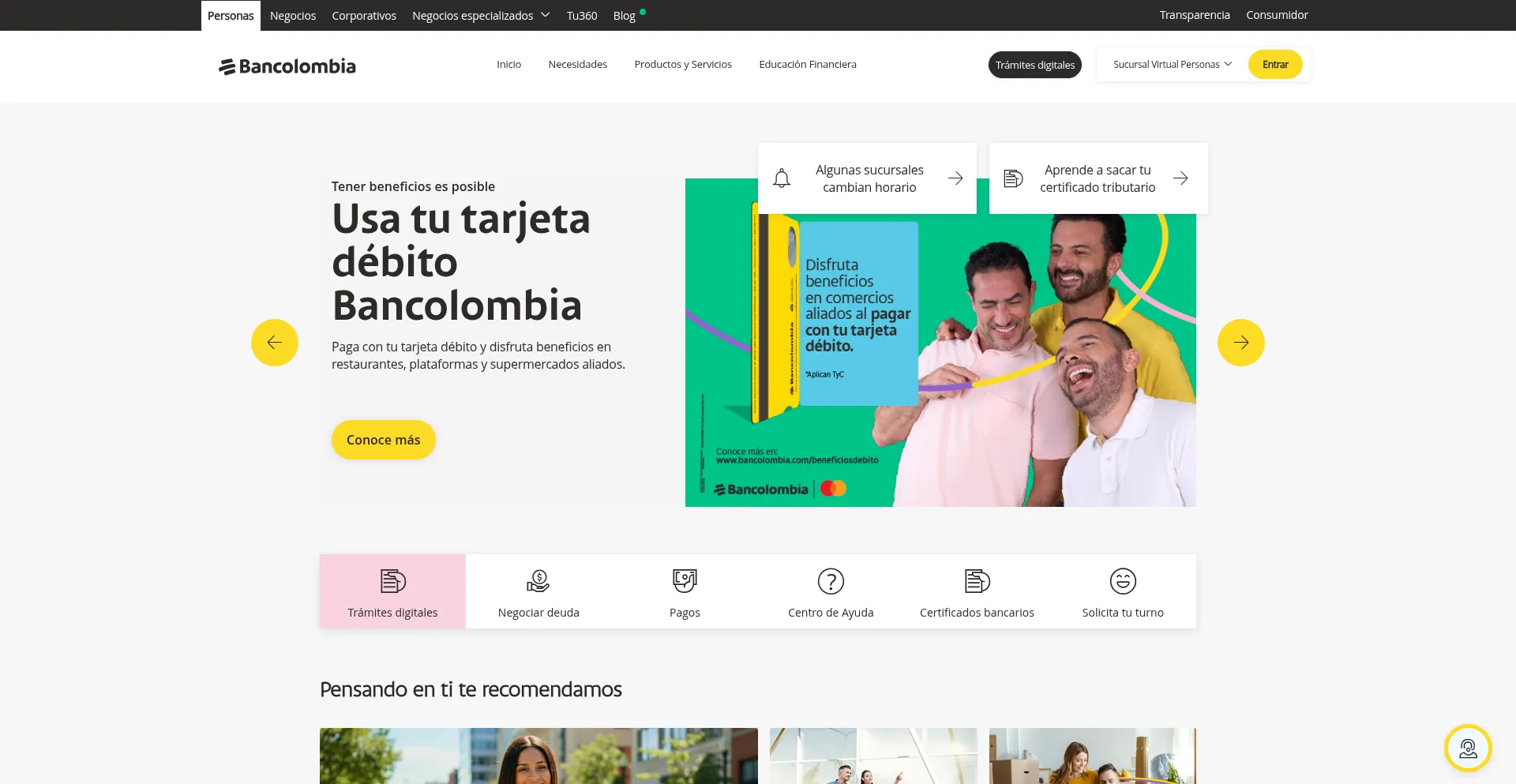Open the Sucursal Virtual Personas dropdown
Image resolution: width=1516 pixels, height=784 pixels.
pos(1172,65)
